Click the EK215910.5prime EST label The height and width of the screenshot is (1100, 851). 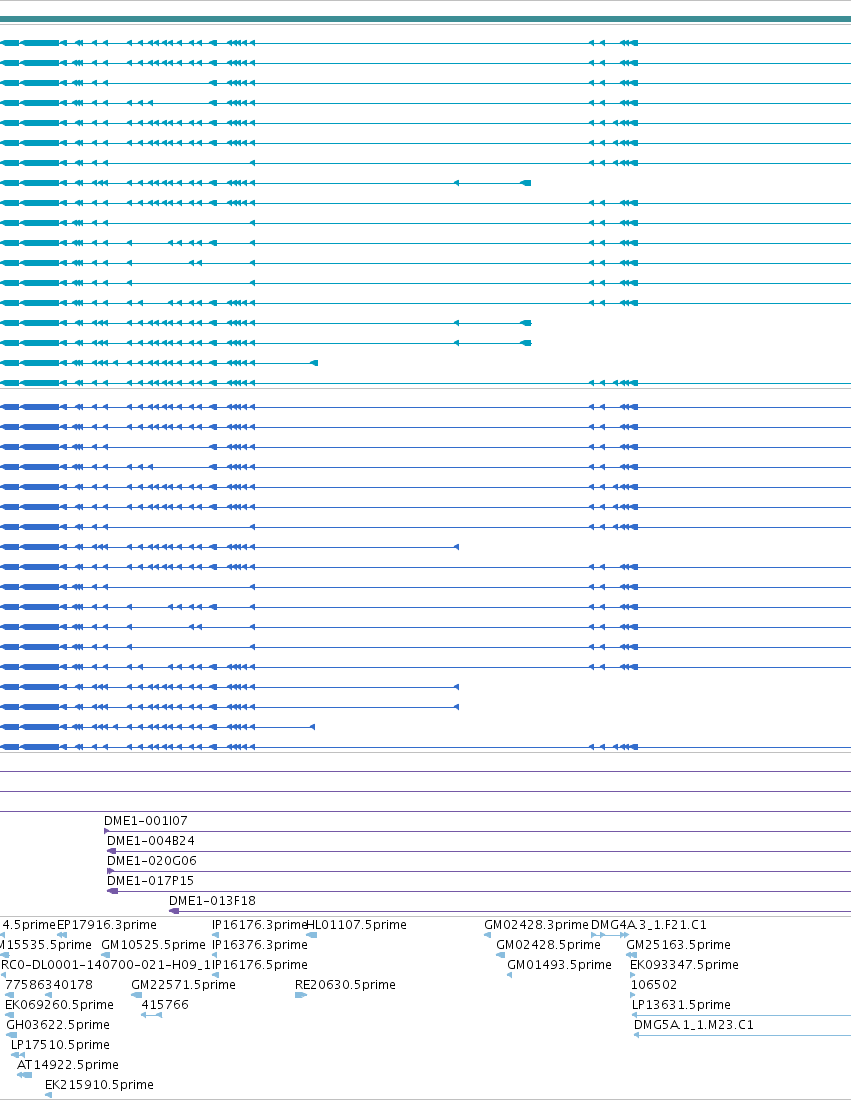click(100, 1085)
